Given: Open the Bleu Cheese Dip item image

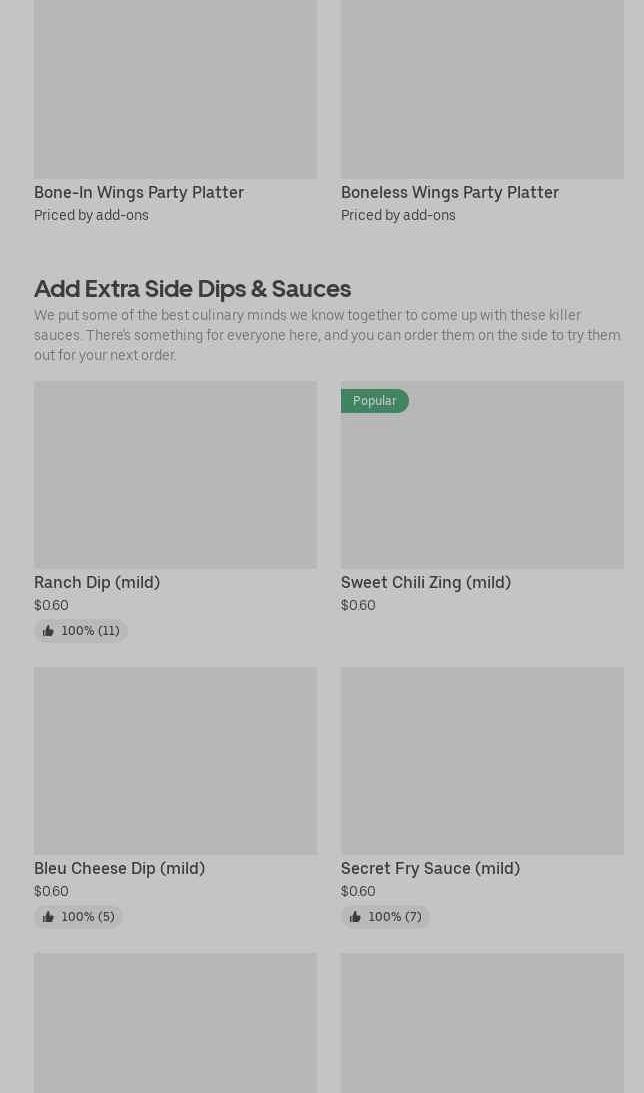Looking at the screenshot, I should click(x=175, y=761).
